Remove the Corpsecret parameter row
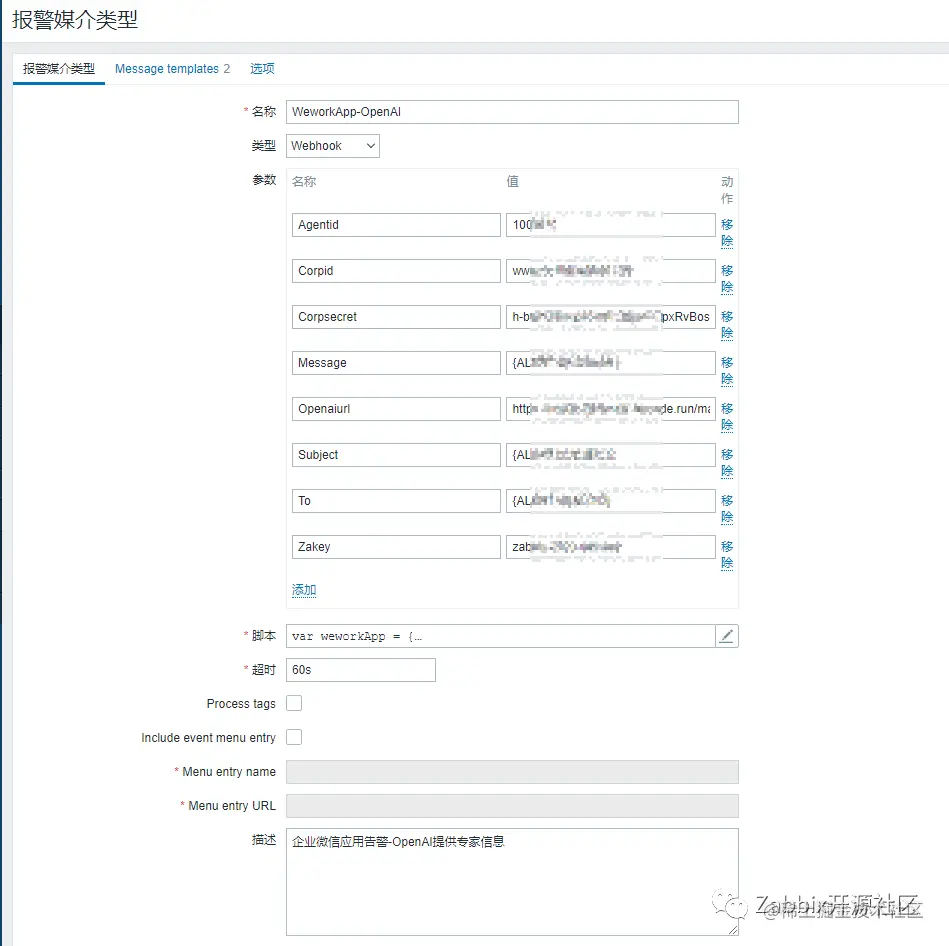The width and height of the screenshot is (949, 946). coord(727,325)
